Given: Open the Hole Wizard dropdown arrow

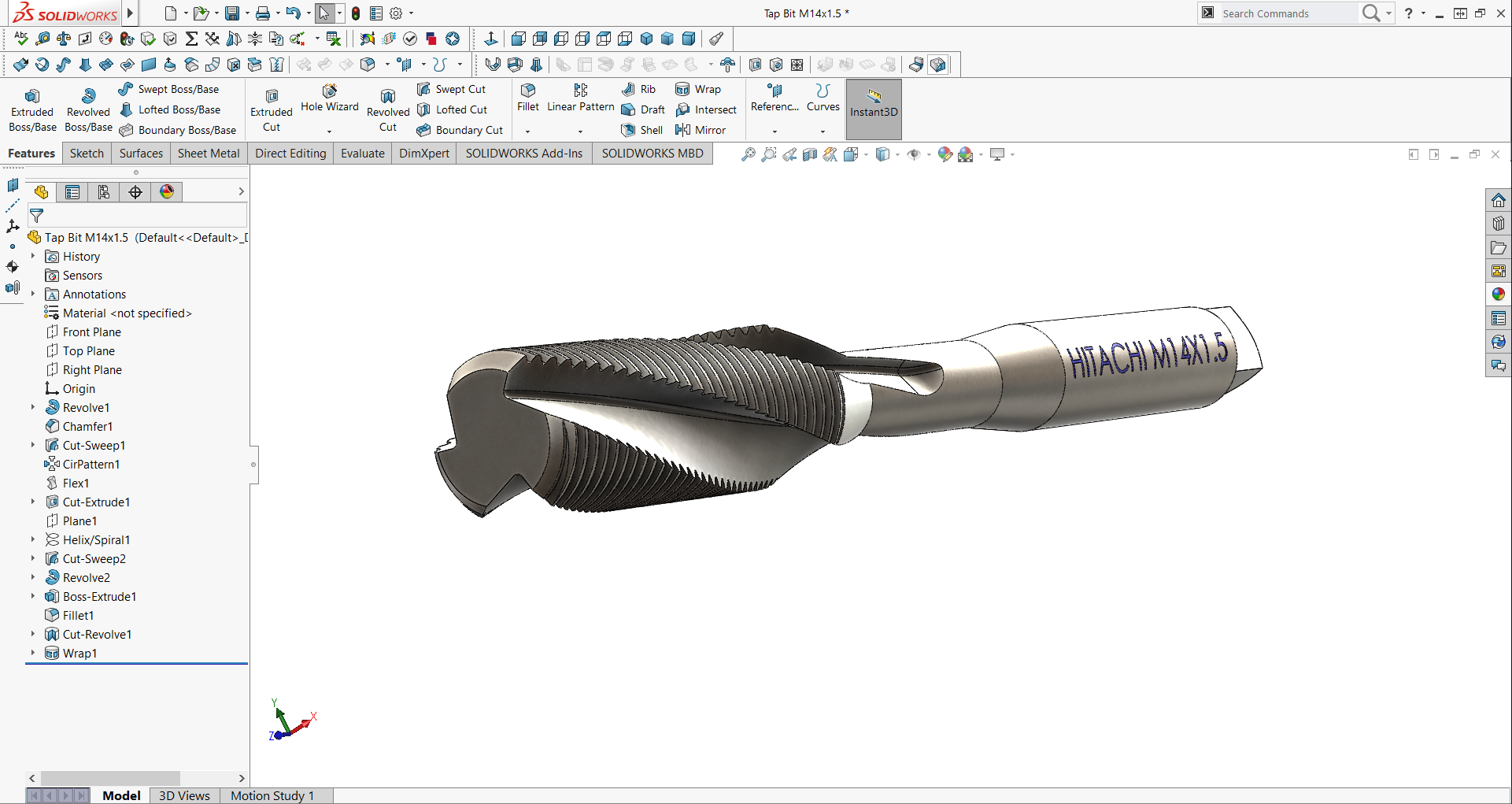Looking at the screenshot, I should 330,132.
